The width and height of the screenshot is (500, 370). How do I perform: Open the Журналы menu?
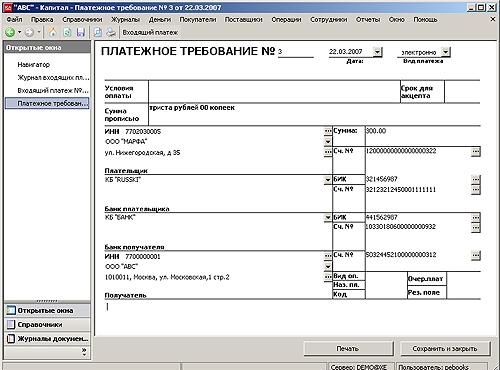(125, 20)
